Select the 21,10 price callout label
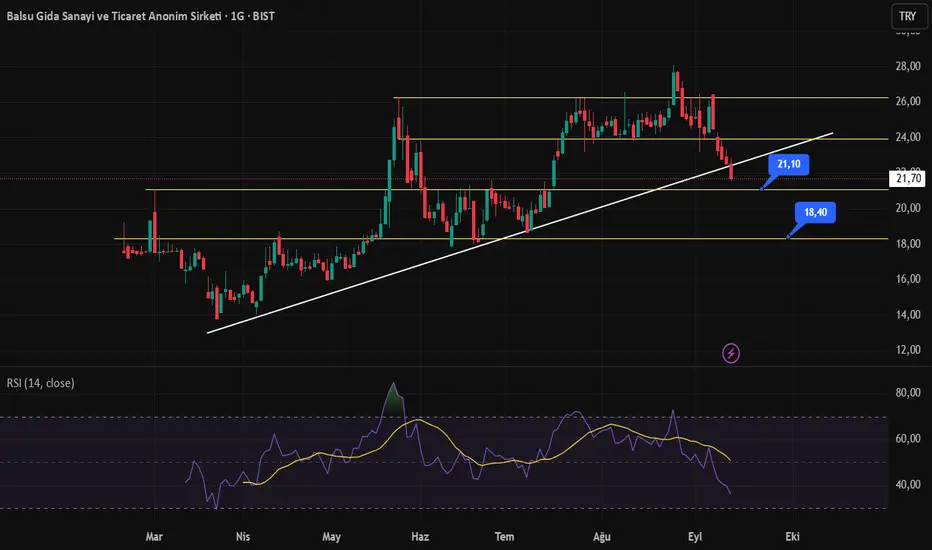The height and width of the screenshot is (550, 932). [789, 164]
